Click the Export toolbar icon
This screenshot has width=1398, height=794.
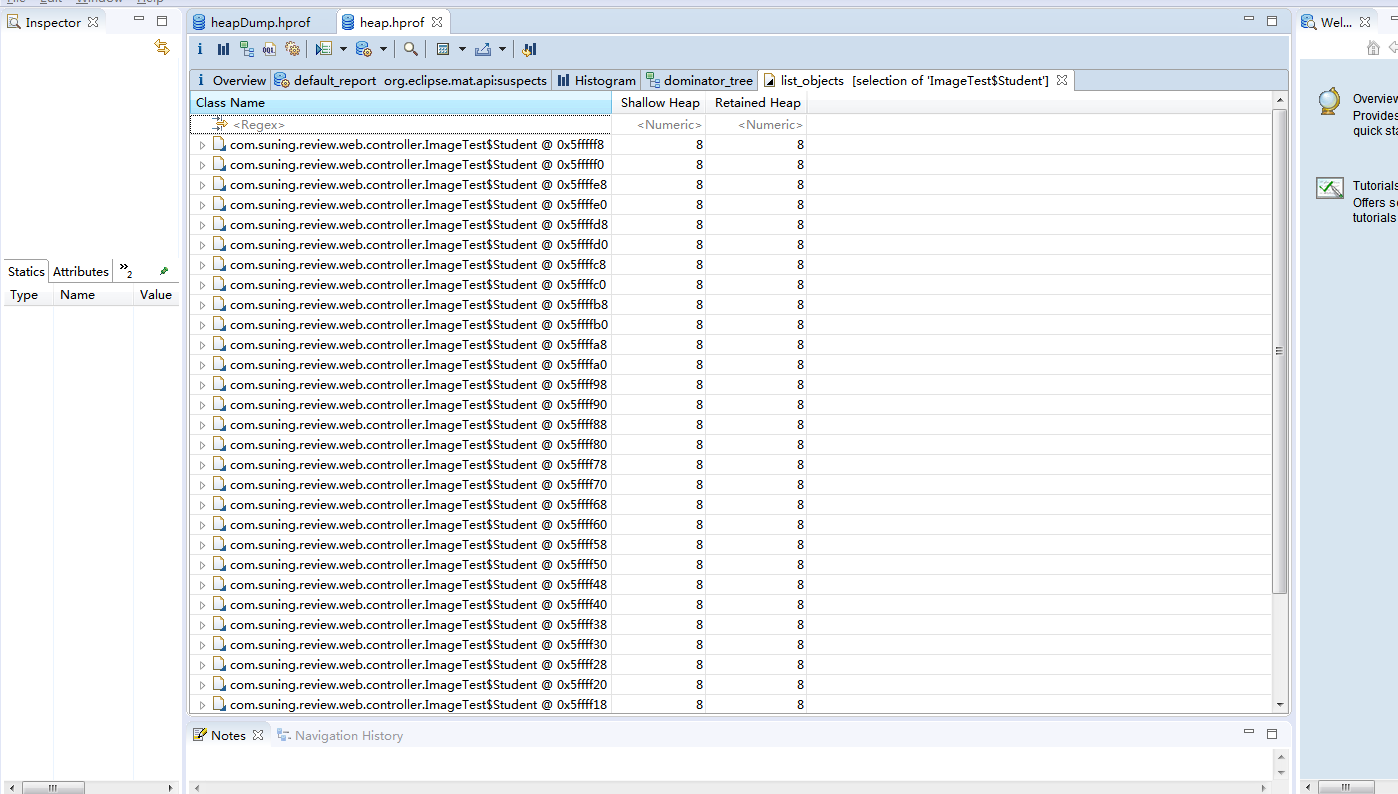tap(483, 49)
